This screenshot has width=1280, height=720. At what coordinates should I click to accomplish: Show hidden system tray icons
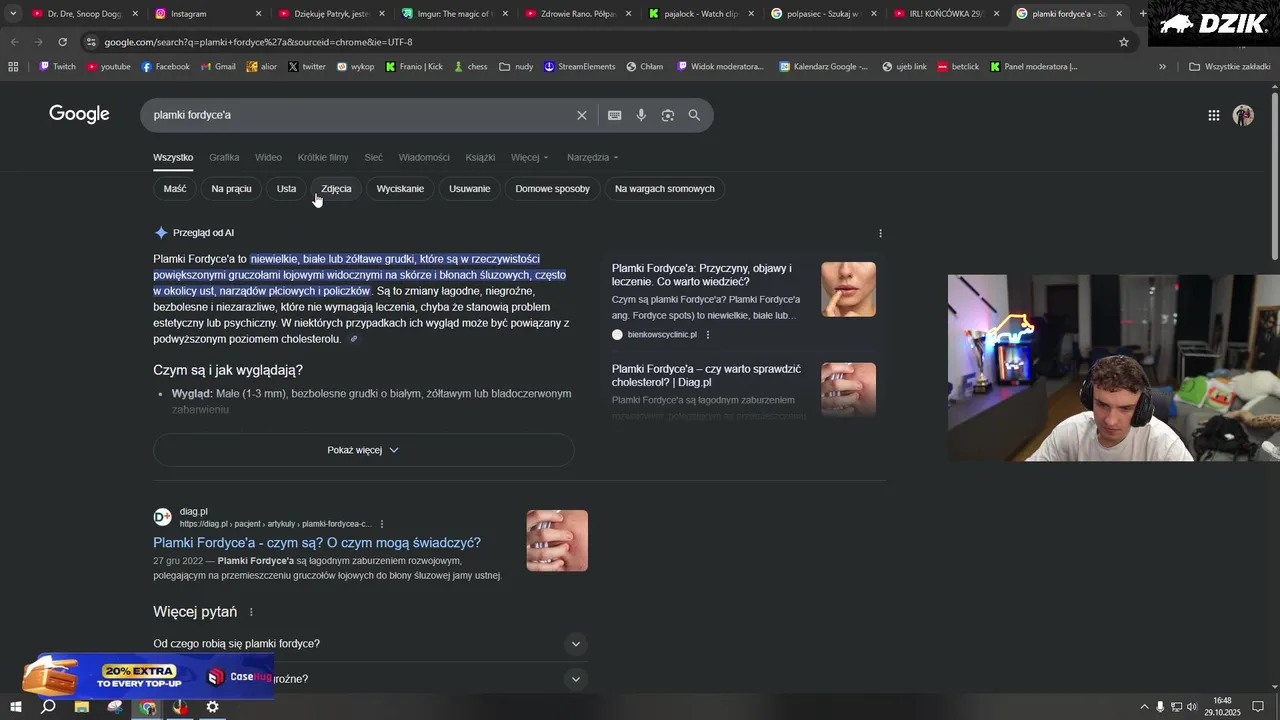[1144, 707]
